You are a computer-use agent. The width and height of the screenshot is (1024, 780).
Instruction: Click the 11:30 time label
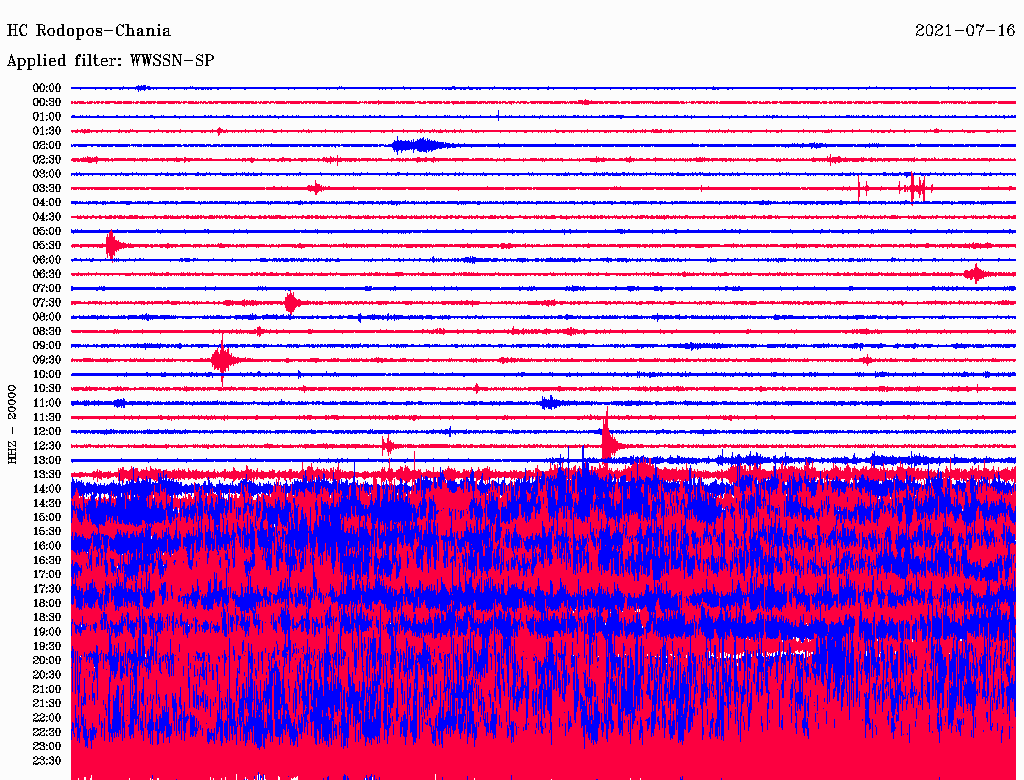tap(47, 417)
